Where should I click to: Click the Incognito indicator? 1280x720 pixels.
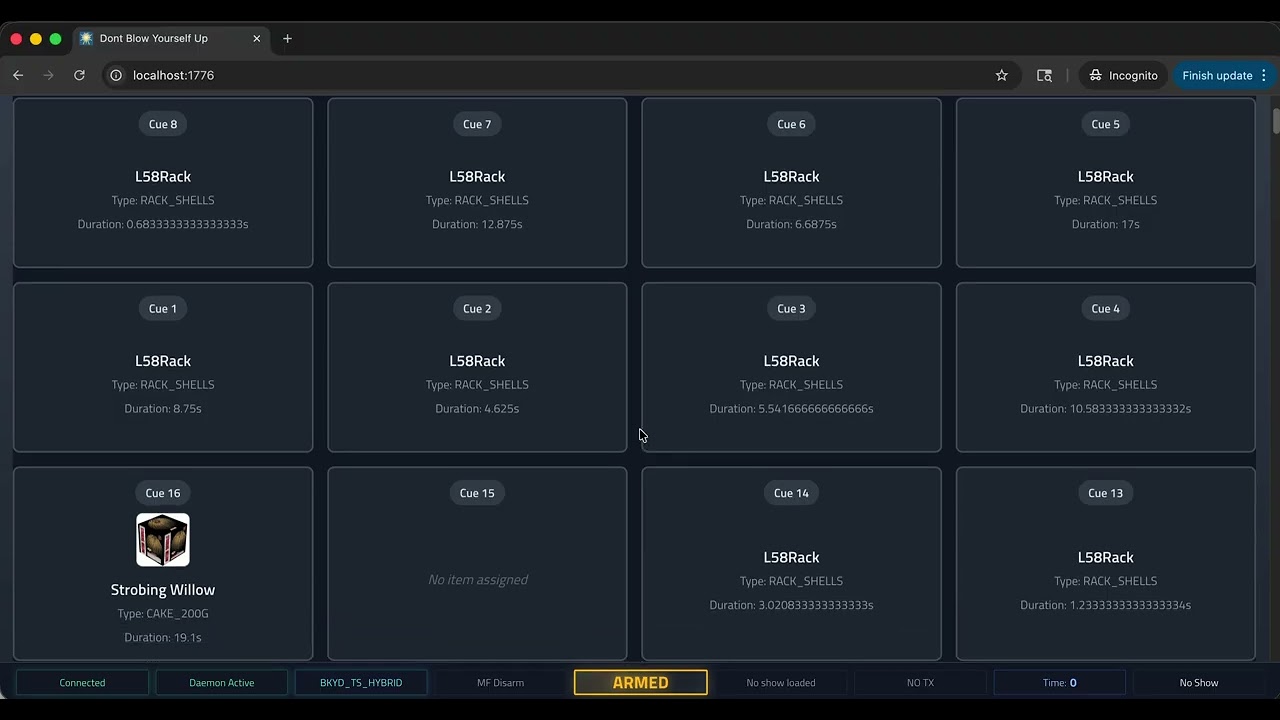point(1123,75)
